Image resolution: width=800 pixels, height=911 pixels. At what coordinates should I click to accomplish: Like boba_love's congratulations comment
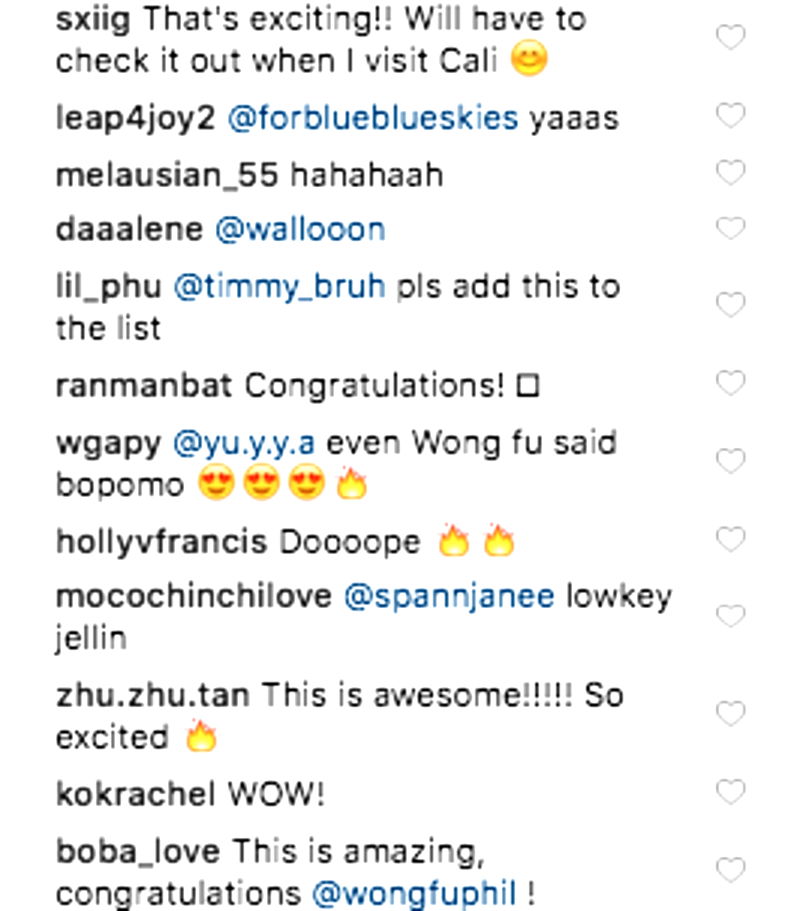click(x=730, y=870)
